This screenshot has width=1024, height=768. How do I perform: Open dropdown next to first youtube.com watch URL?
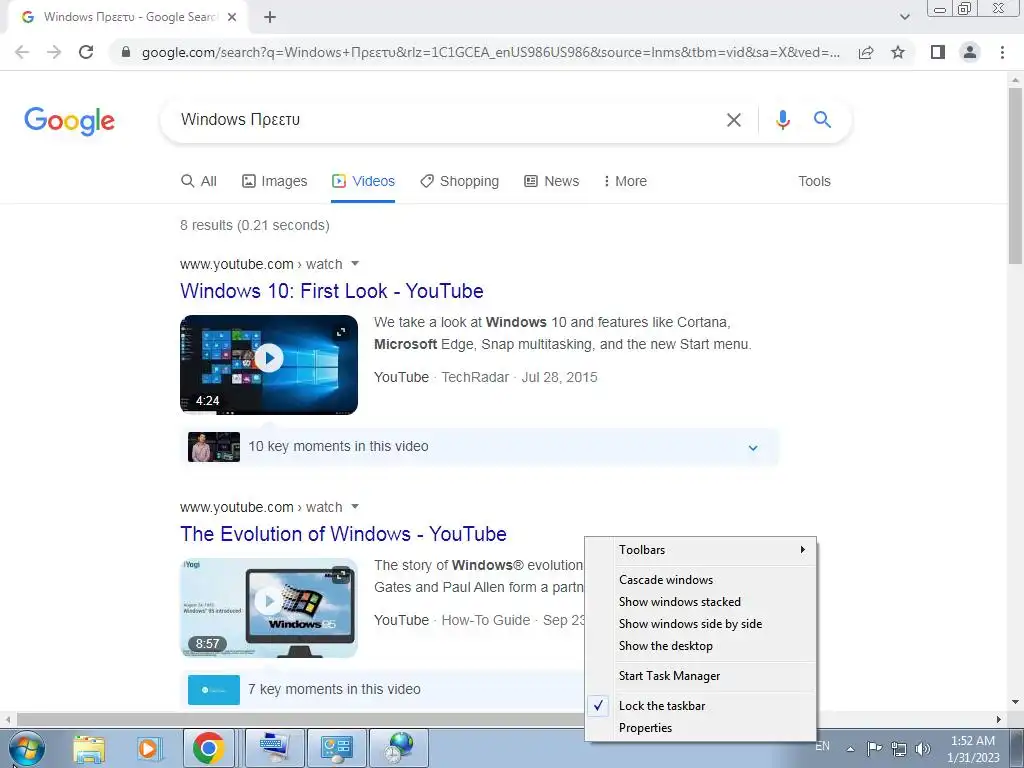click(x=355, y=264)
